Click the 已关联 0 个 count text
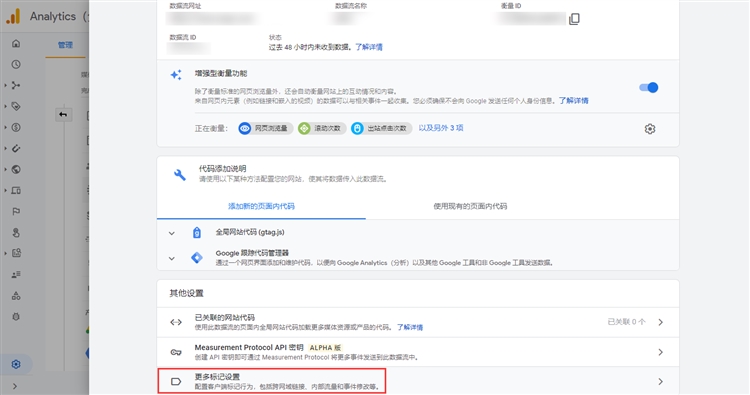The height and width of the screenshot is (395, 750). tap(627, 322)
